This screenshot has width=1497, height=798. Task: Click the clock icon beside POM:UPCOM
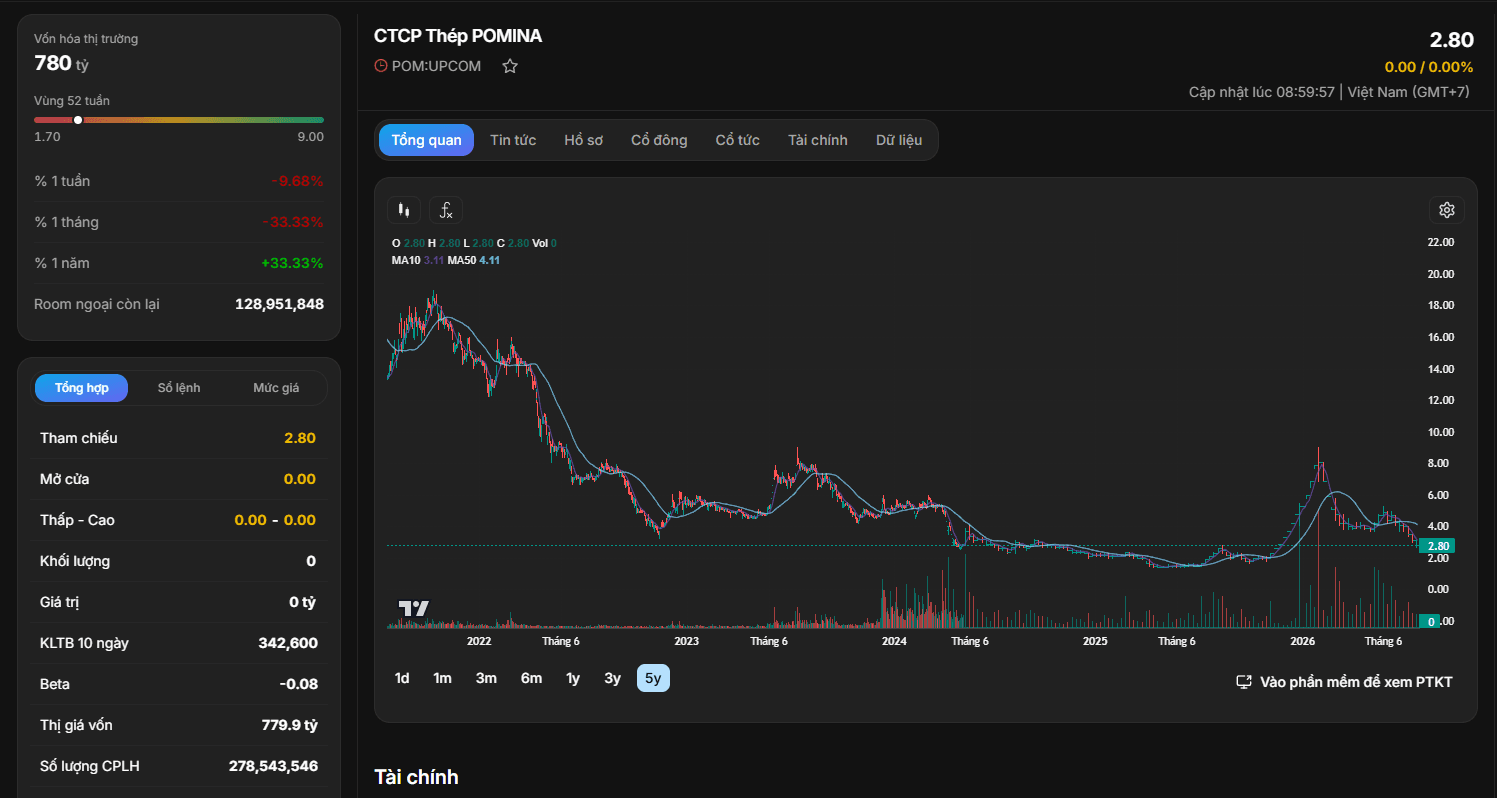(x=381, y=66)
